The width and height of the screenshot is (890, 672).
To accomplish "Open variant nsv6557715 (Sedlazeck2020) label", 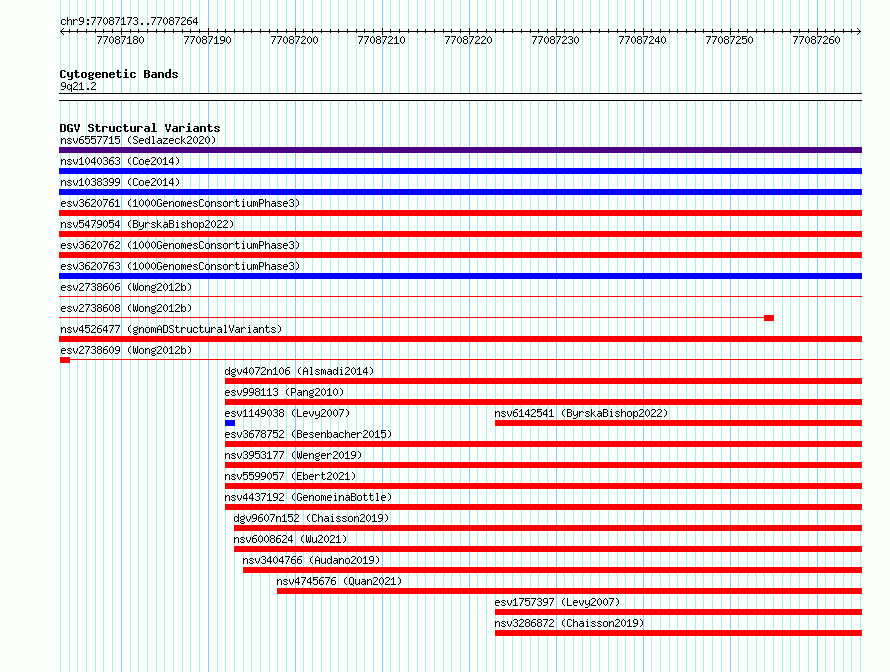I will pos(138,140).
